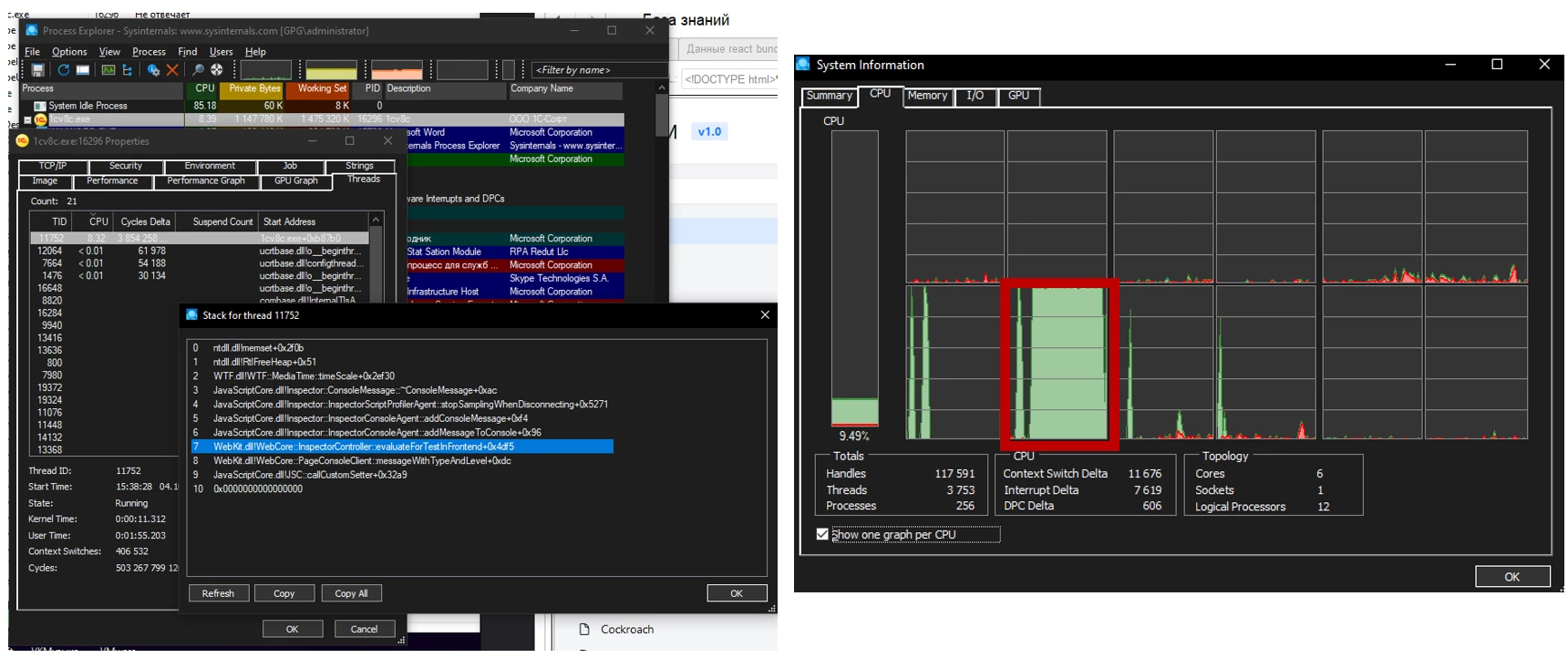Screen dimensions: 1568x658
Task: Click the Find handle magnifier icon
Action: (198, 70)
